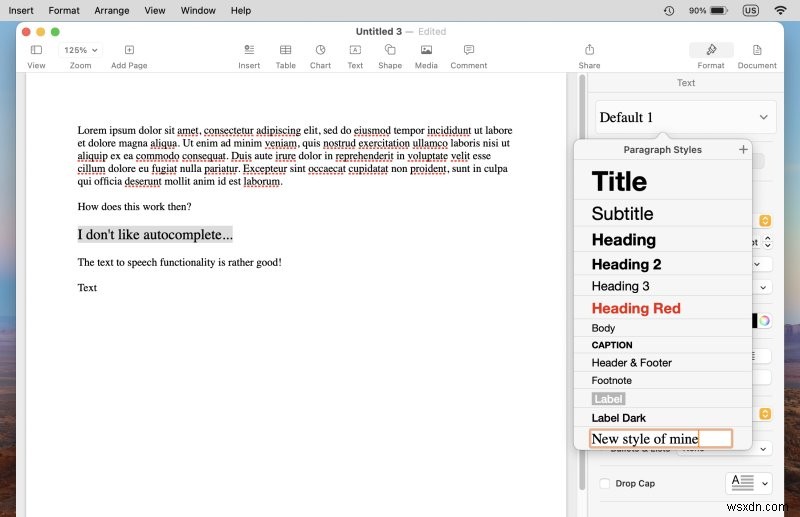Open the Zoom 125% dropdown
800x517 pixels.
[x=80, y=50]
